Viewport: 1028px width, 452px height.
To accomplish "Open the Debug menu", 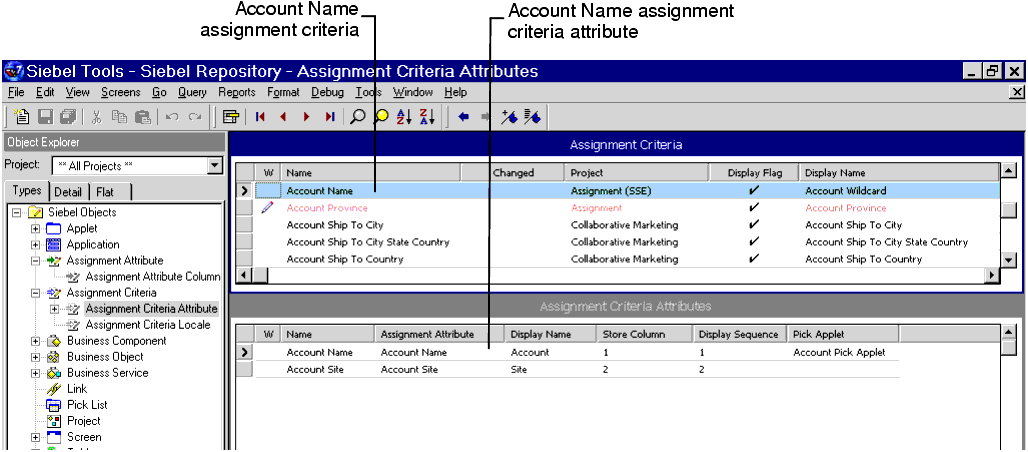I will [327, 92].
